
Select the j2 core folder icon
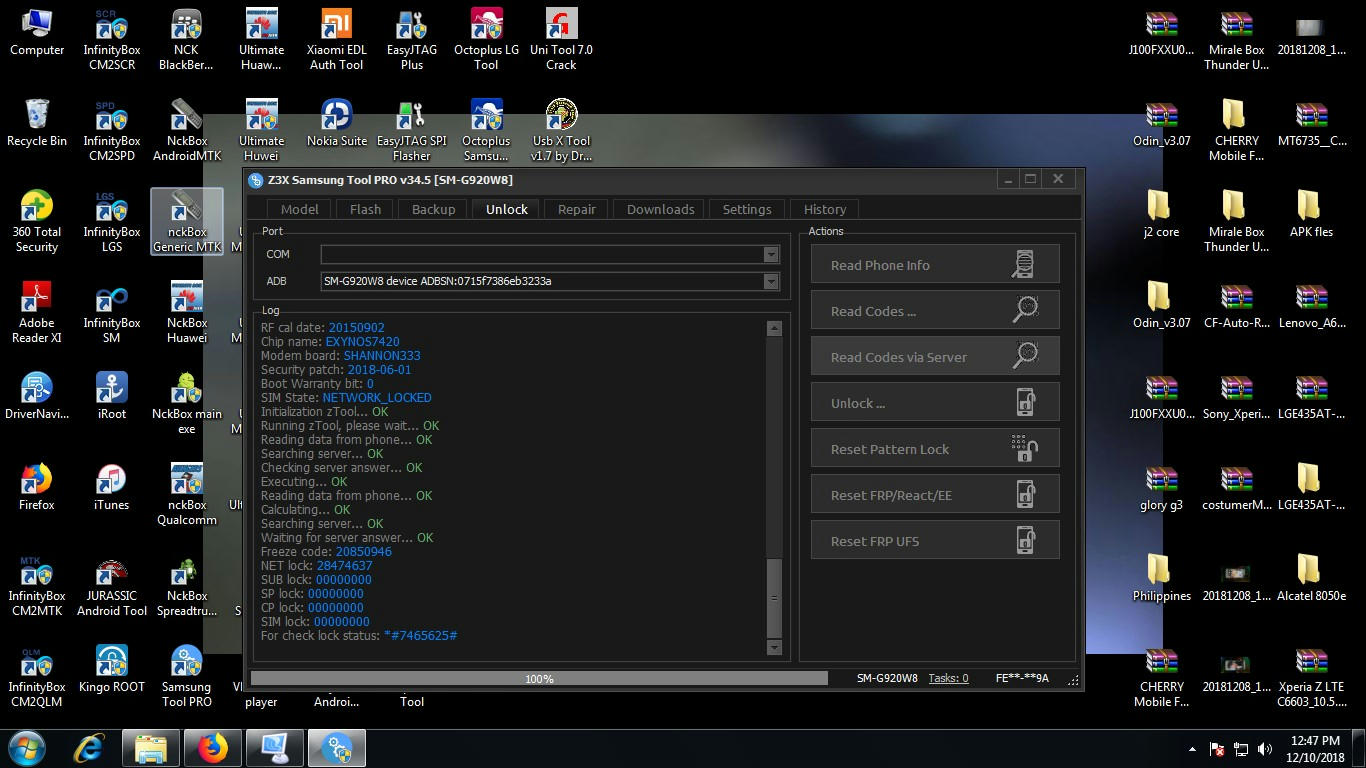1161,215
